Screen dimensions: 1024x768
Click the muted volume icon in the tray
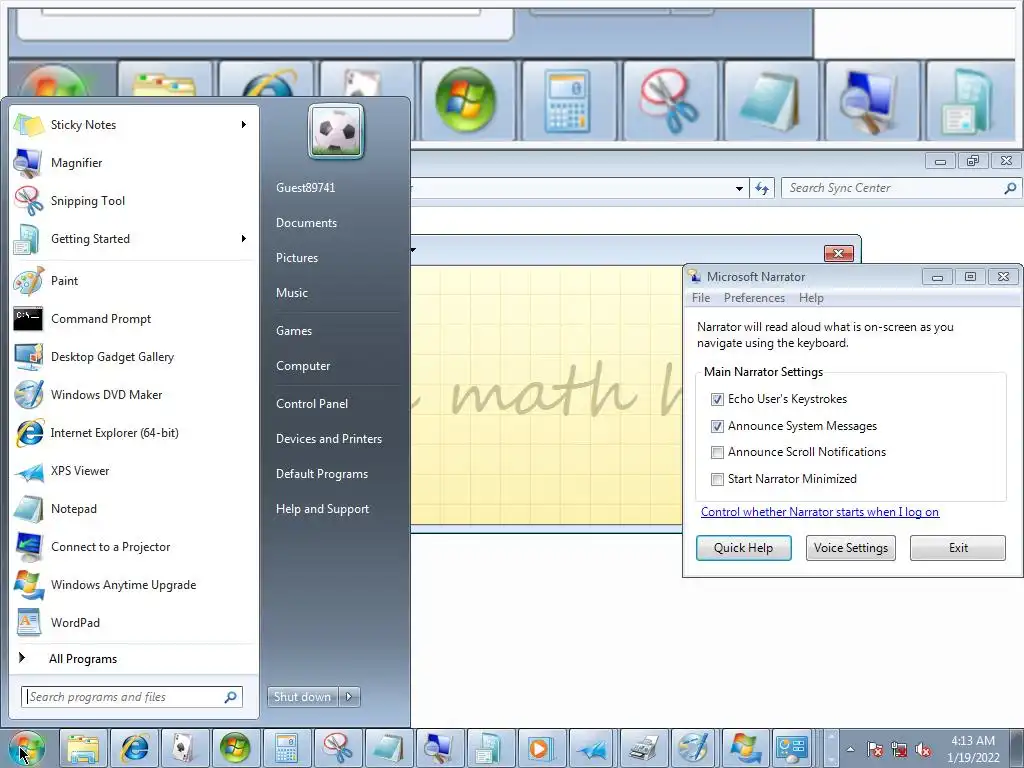pyautogui.click(x=923, y=750)
